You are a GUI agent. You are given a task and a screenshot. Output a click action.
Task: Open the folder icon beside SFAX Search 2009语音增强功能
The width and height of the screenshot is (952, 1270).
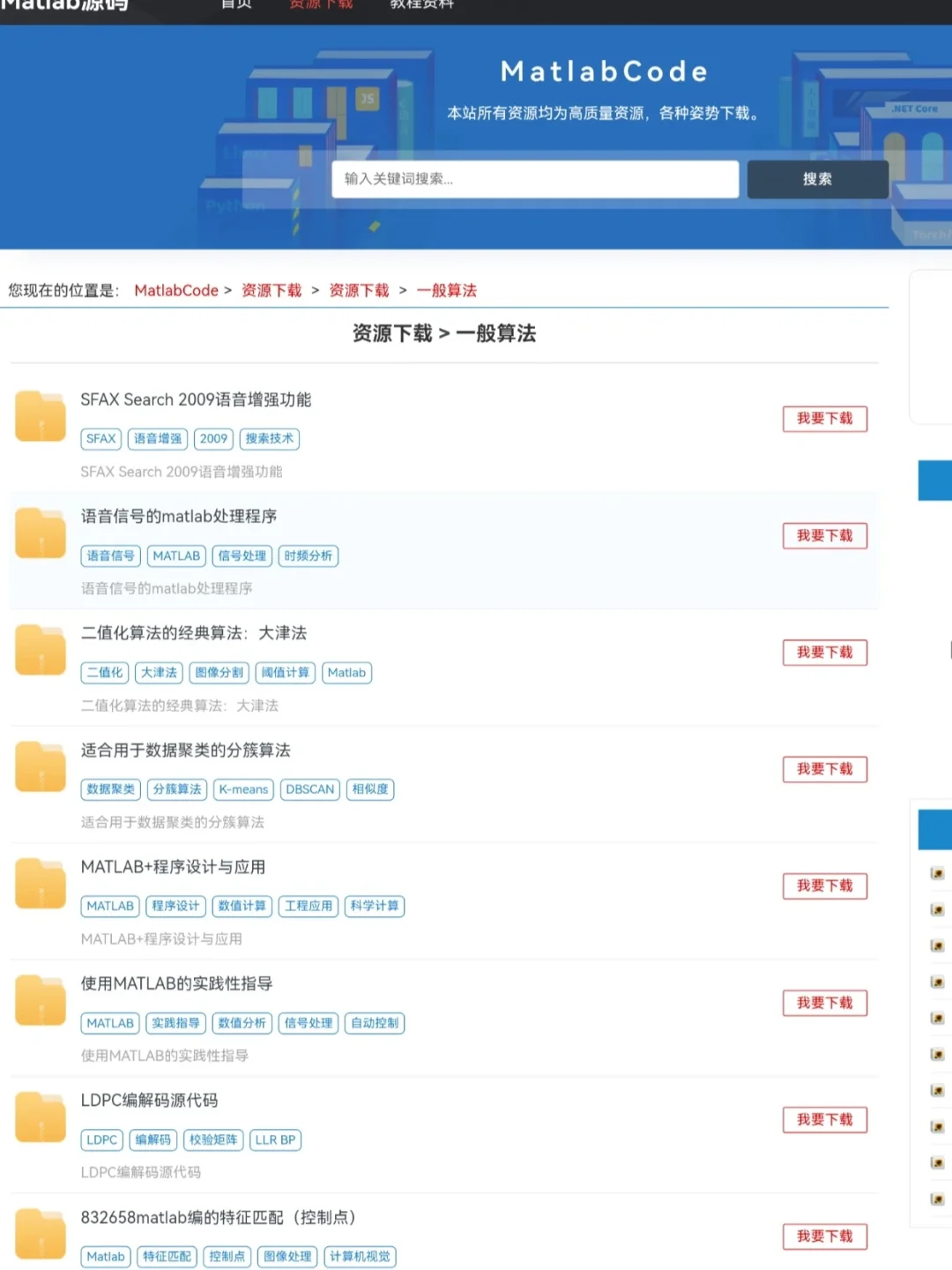[x=40, y=415]
